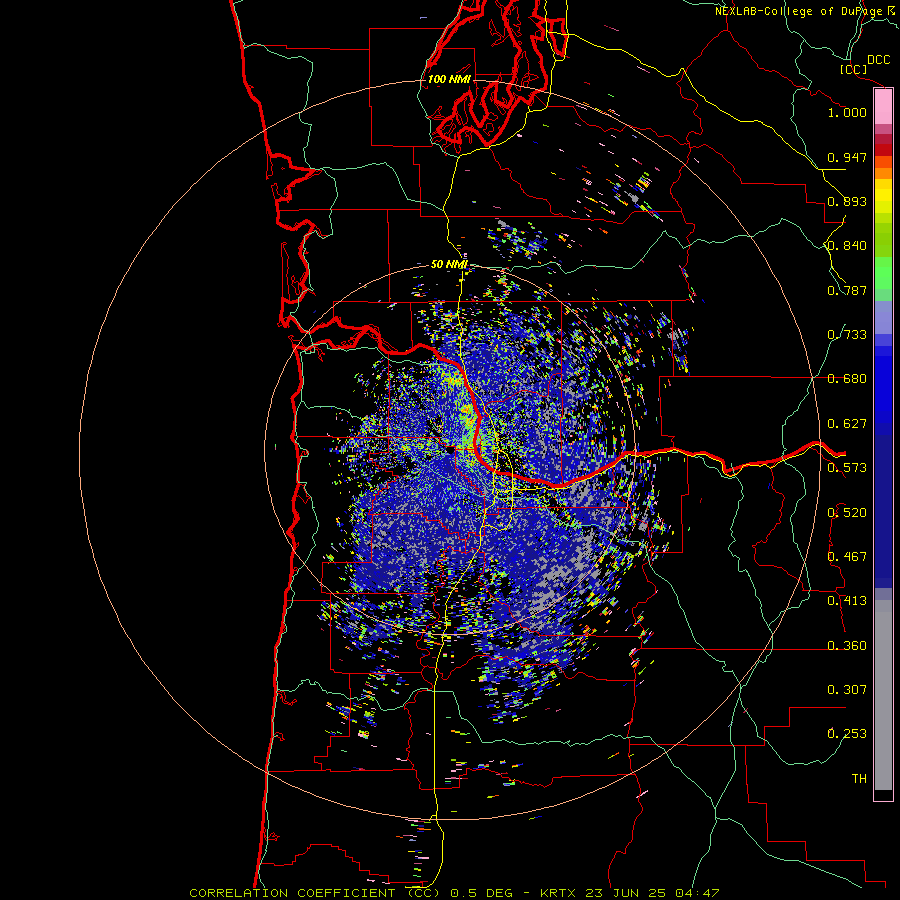Click the NEXLAB-College of DuPage label
This screenshot has height=900, width=900.
point(799,11)
